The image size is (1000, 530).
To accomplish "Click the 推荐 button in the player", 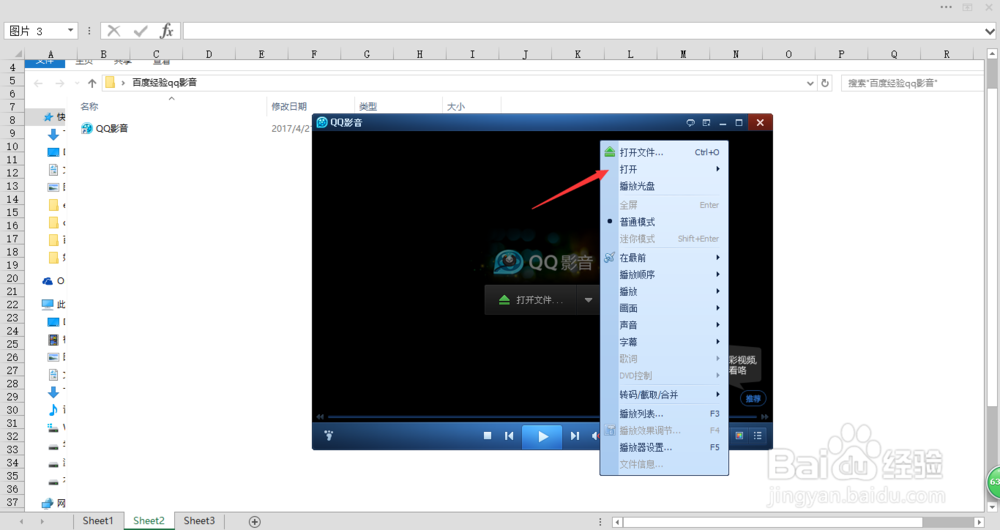I will coord(753,399).
